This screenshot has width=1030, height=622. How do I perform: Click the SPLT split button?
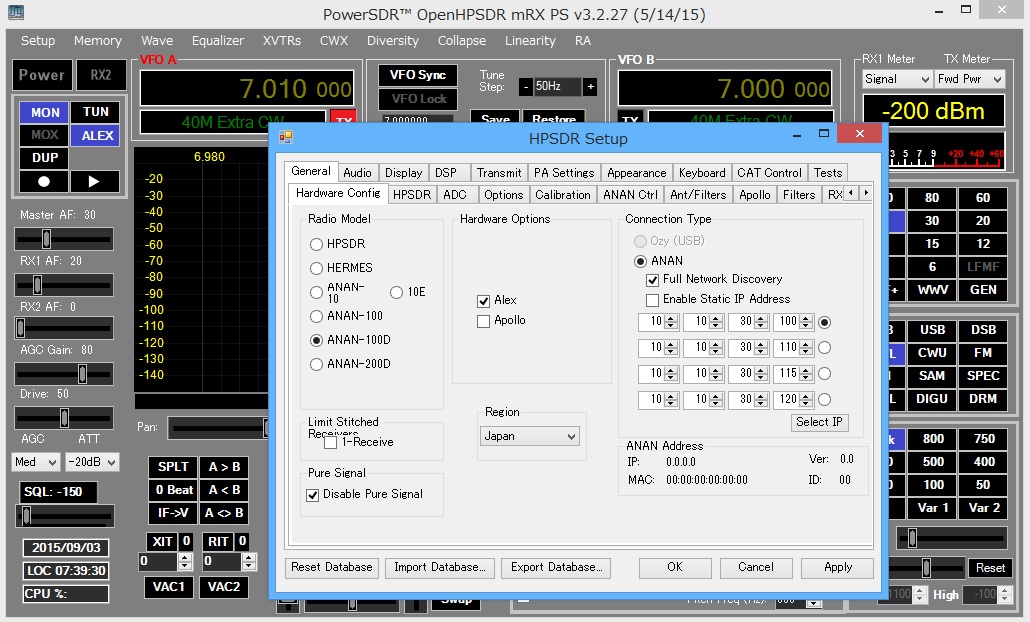point(173,467)
